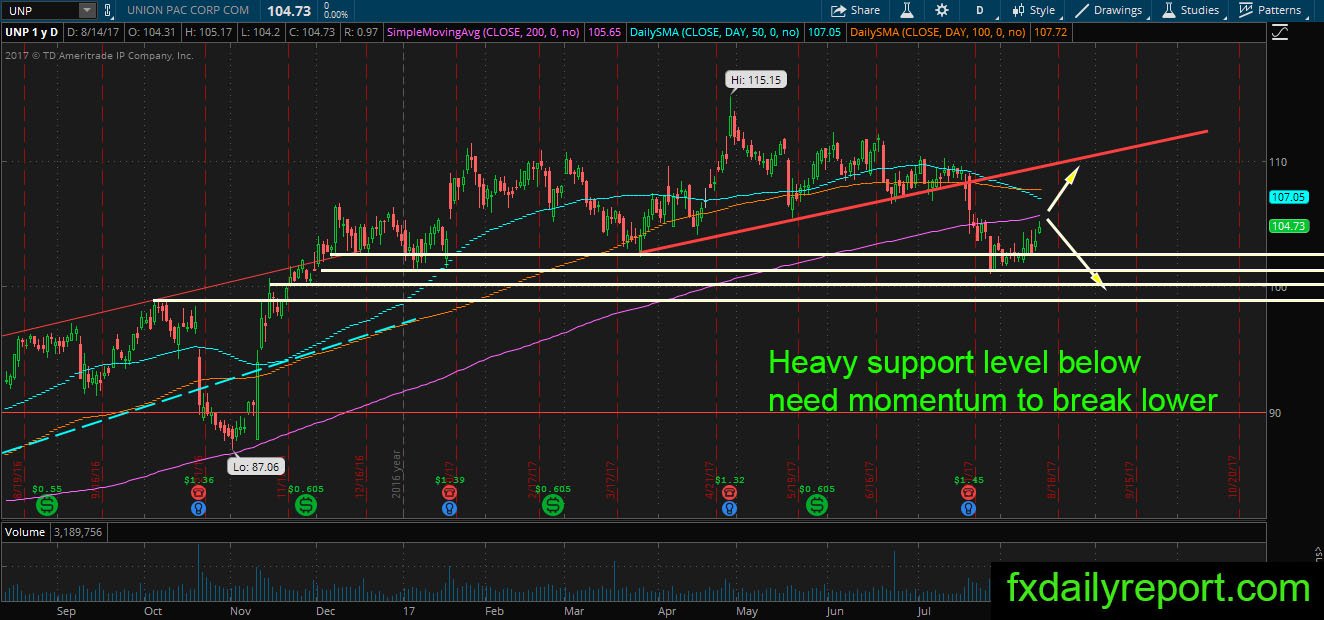1324x620 pixels.
Task: Open the Style menu
Action: click(1034, 10)
